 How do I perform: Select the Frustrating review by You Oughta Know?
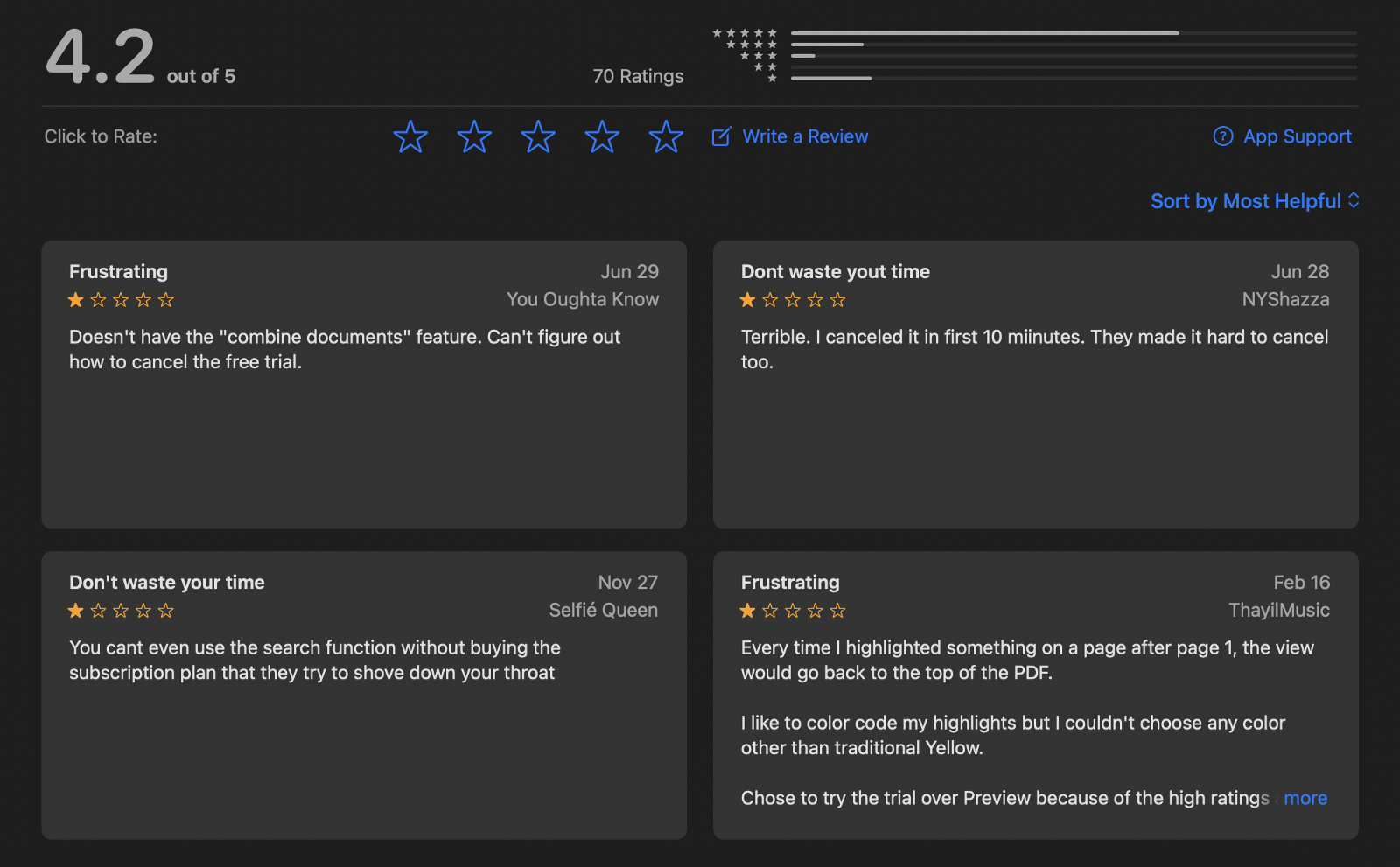364,384
